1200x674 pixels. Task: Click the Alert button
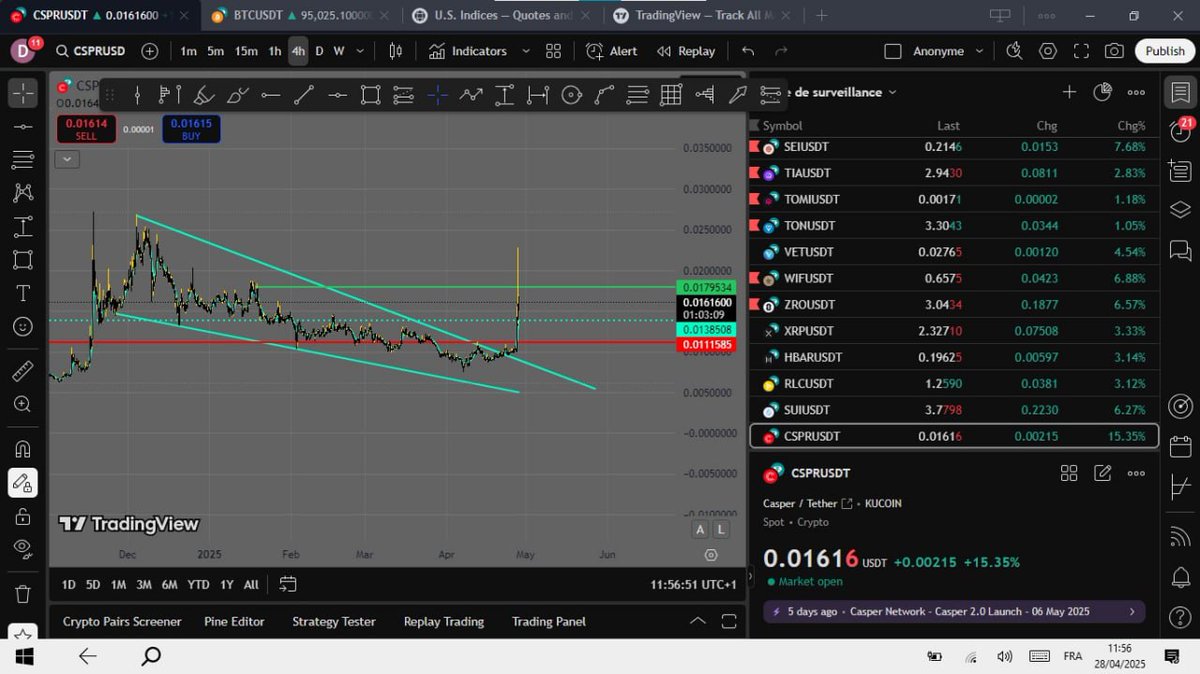612,51
